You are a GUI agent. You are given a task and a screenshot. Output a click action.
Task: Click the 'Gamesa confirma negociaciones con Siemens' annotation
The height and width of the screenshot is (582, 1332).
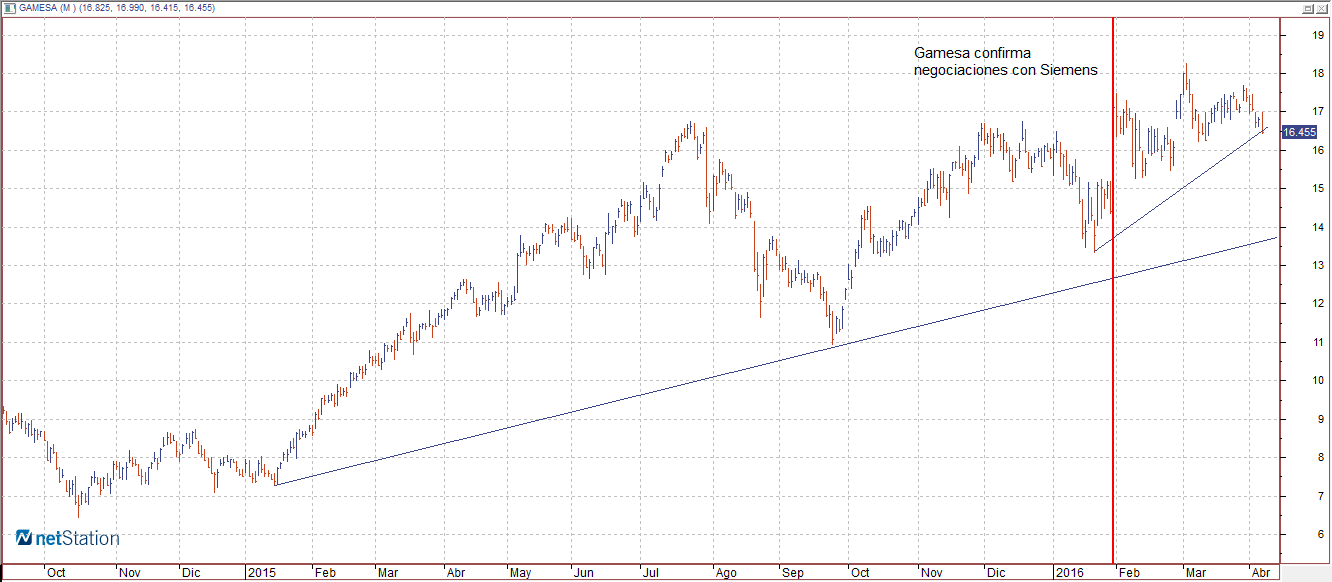[1006, 61]
